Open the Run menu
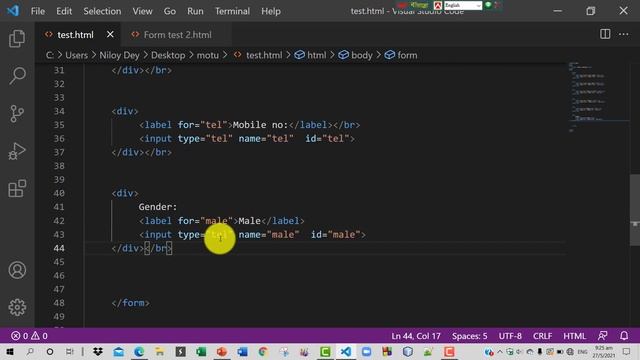This screenshot has height=360, width=640. click(x=195, y=11)
